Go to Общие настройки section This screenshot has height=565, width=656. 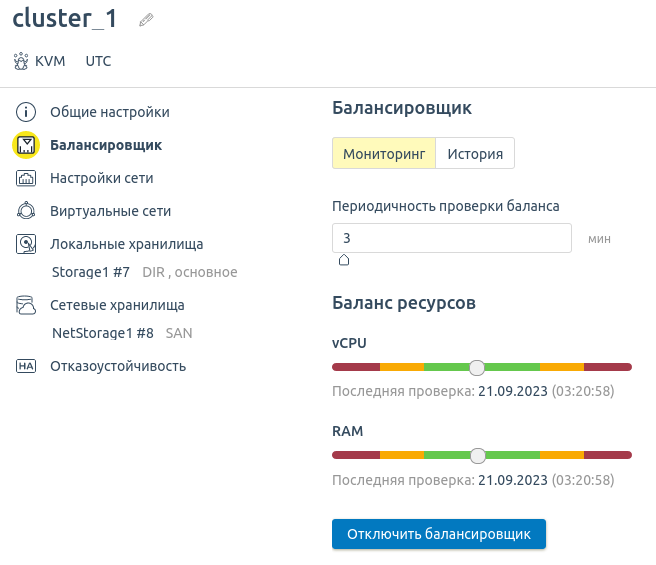click(x=110, y=112)
